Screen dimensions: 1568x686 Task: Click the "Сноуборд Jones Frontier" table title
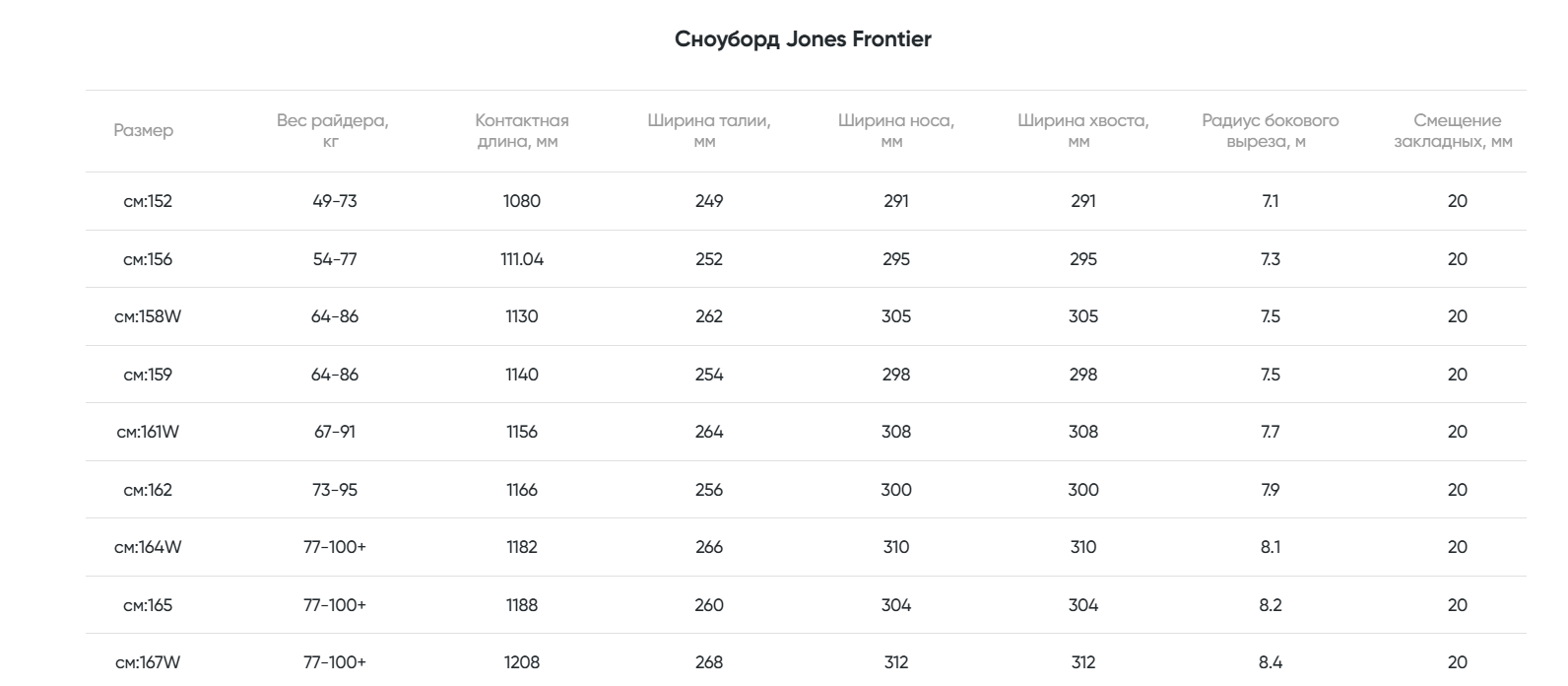coord(803,39)
